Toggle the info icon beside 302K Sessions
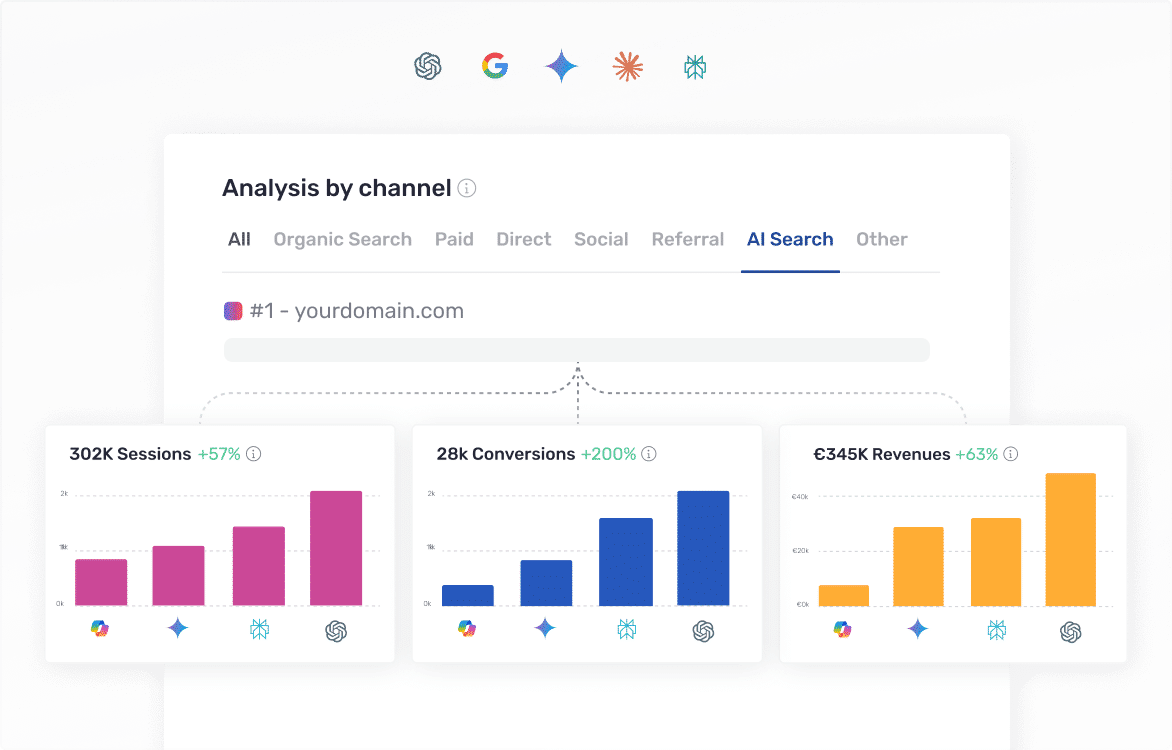This screenshot has width=1172, height=750. tap(254, 453)
